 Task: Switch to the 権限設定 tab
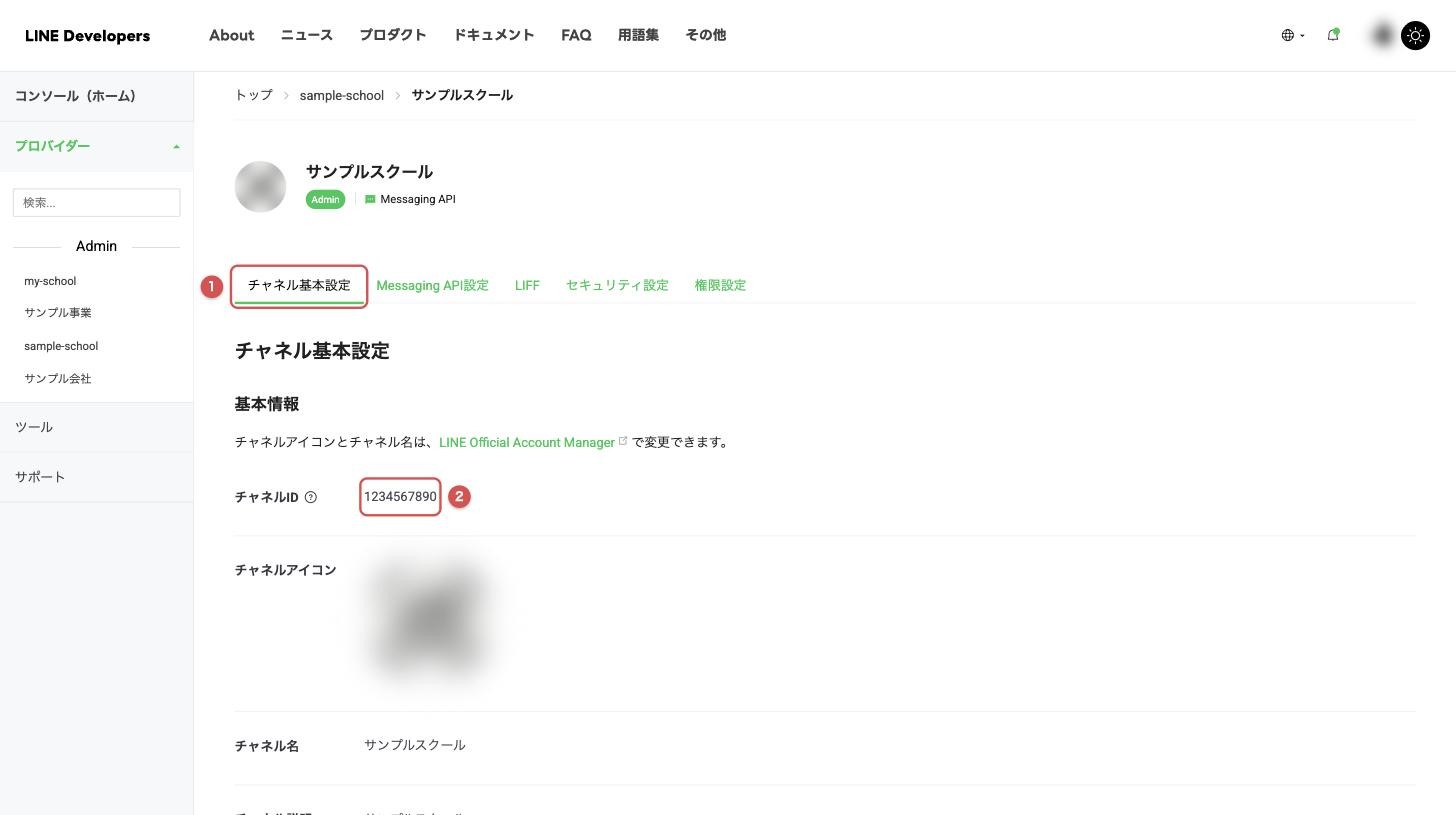(x=720, y=286)
